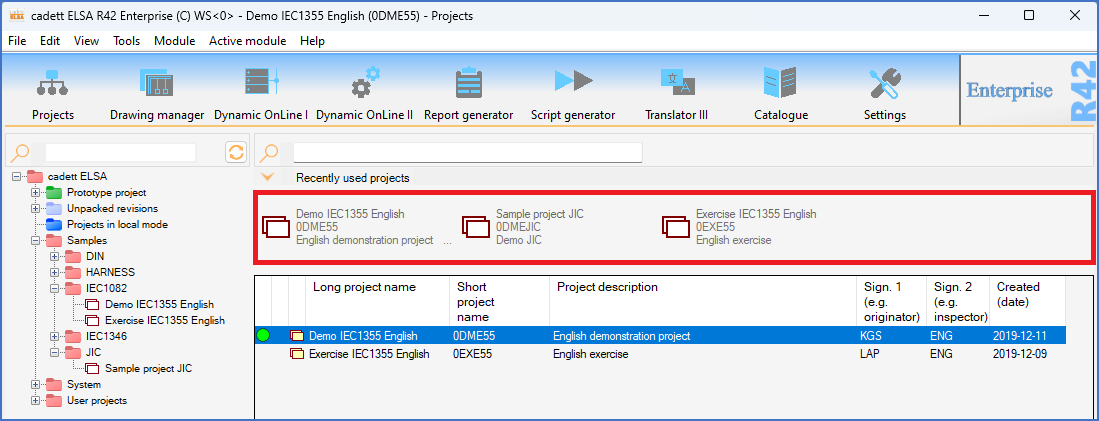1099x421 pixels.
Task: Open the Translator III module
Action: pos(678,83)
